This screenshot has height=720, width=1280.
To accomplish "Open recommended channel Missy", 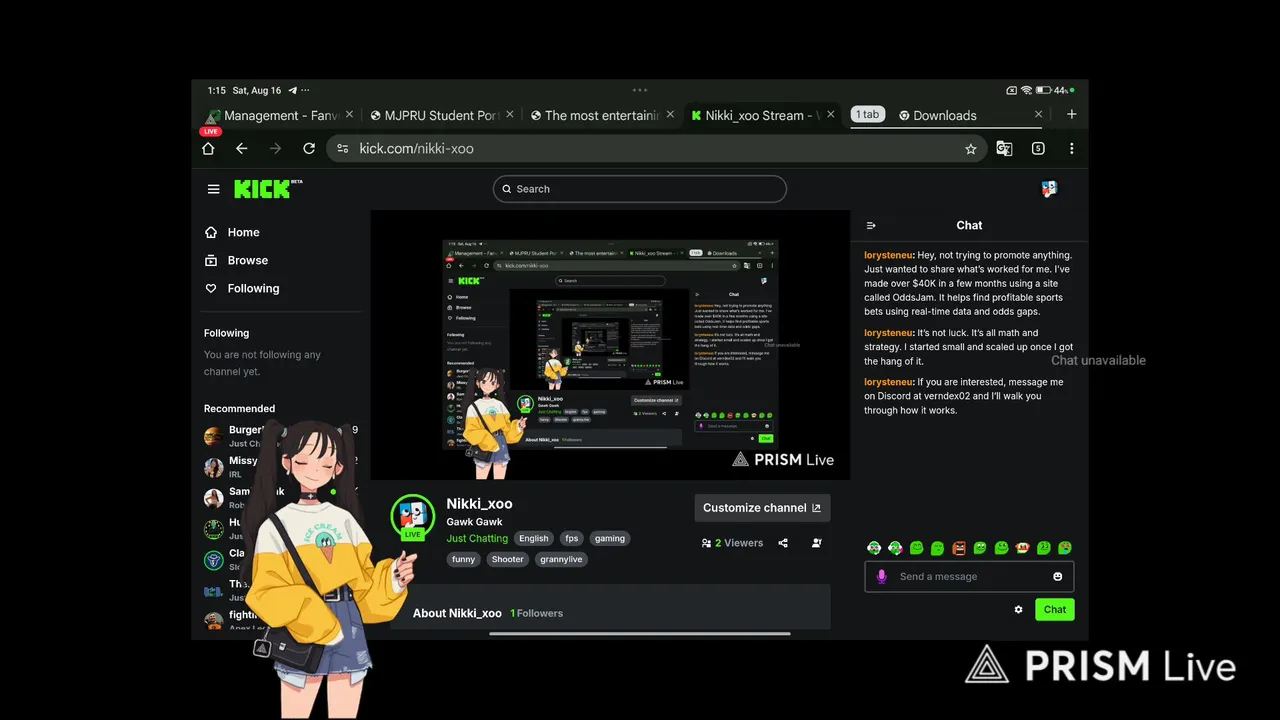I will [233, 467].
